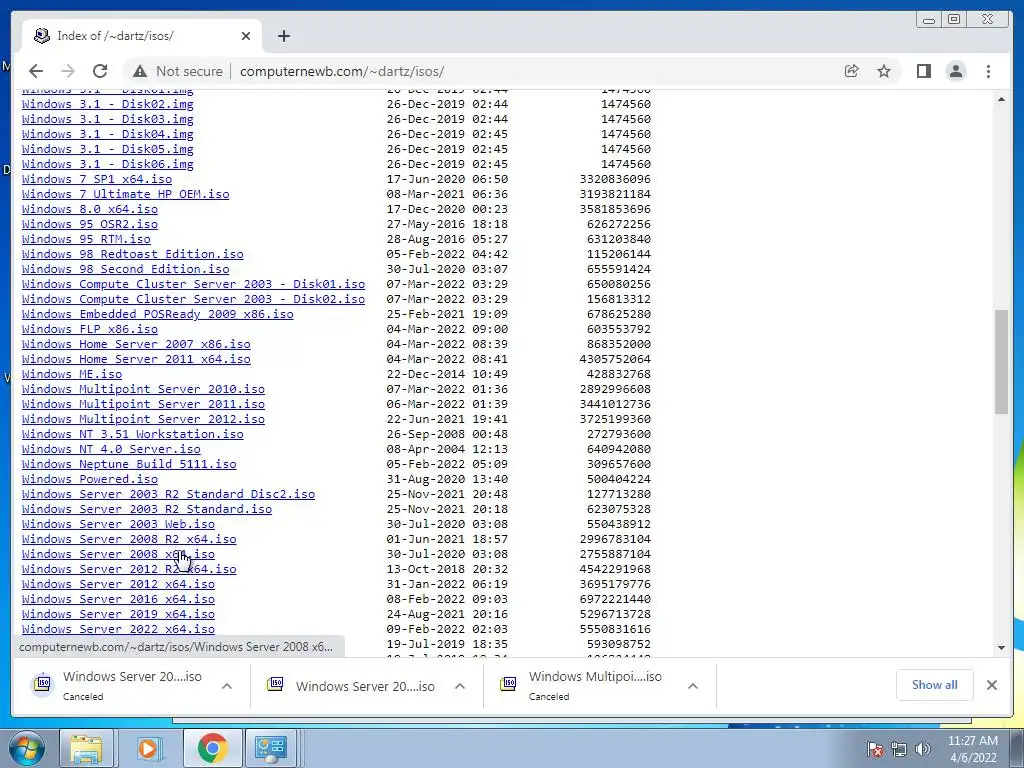The height and width of the screenshot is (768, 1024).
Task: Click the Not secure warning icon
Action: 139,71
